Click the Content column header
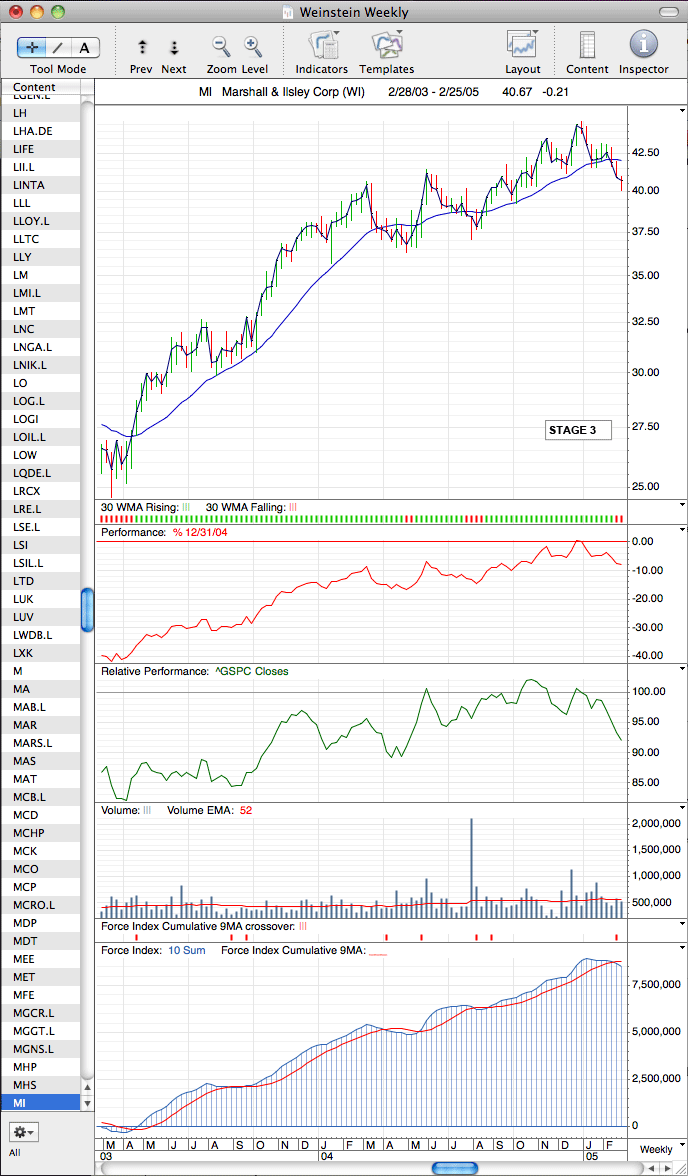Screen dimensions: 688x1176 (41, 87)
